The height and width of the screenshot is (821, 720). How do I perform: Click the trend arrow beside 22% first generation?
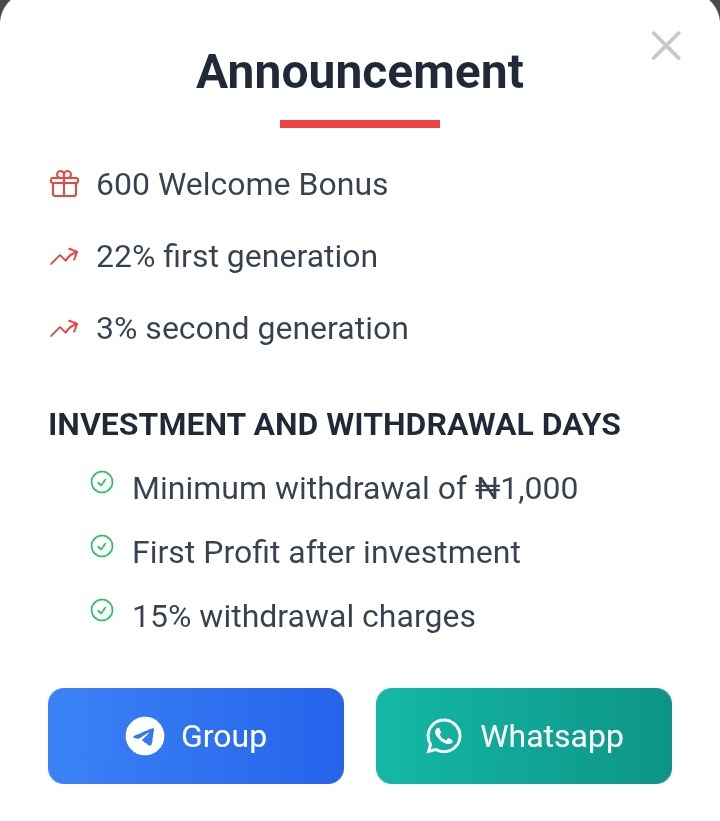pyautogui.click(x=64, y=257)
